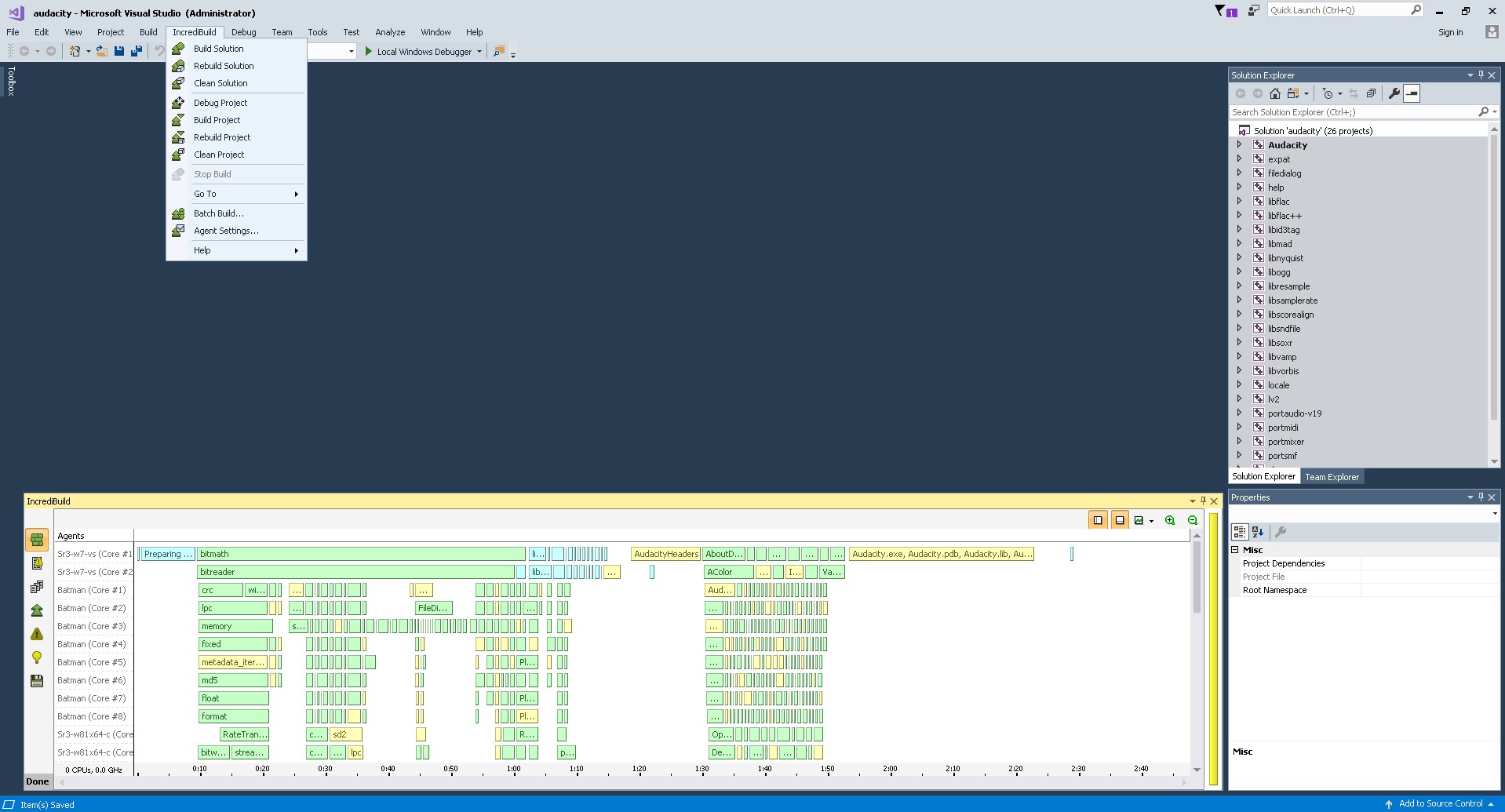Click the Audacity.exe link task bar
The width and height of the screenshot is (1505, 812).
pos(942,554)
